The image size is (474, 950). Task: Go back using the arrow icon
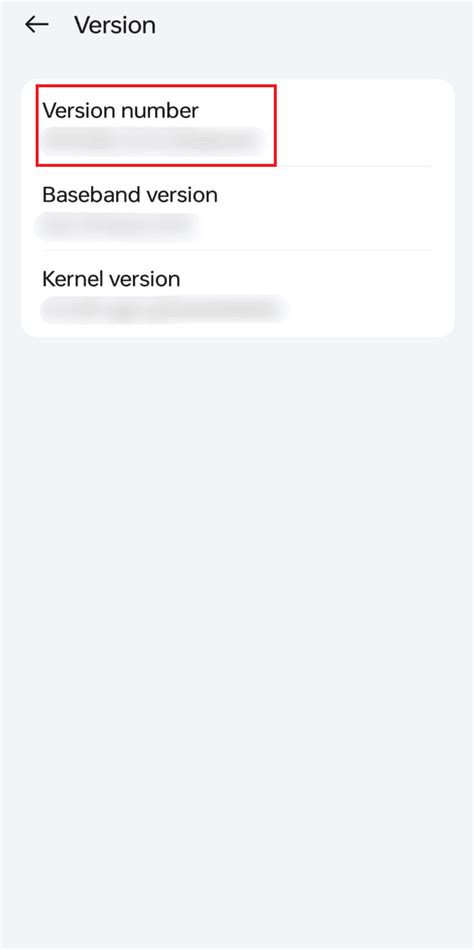tap(36, 25)
